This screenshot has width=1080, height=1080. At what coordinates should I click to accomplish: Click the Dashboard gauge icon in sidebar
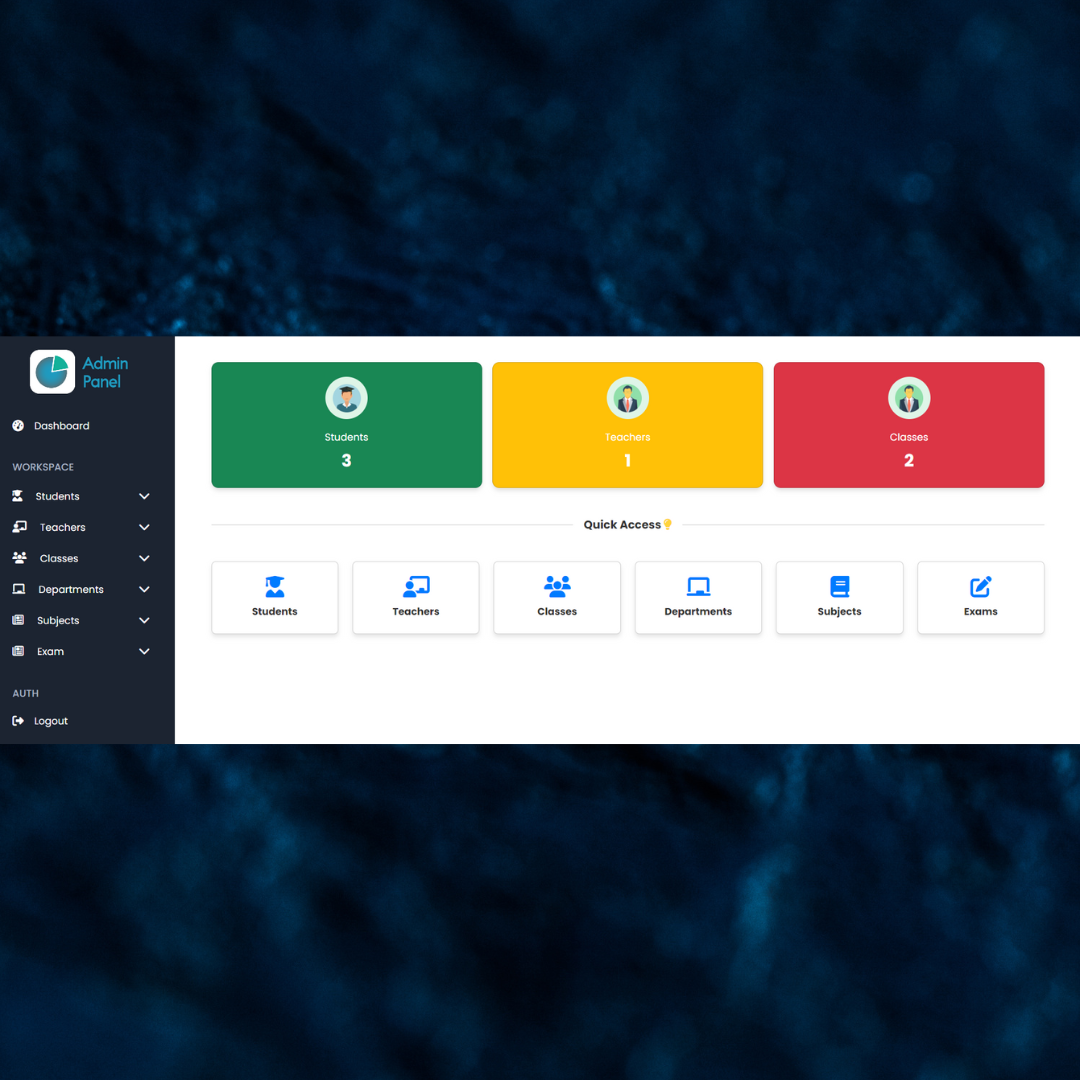point(18,426)
